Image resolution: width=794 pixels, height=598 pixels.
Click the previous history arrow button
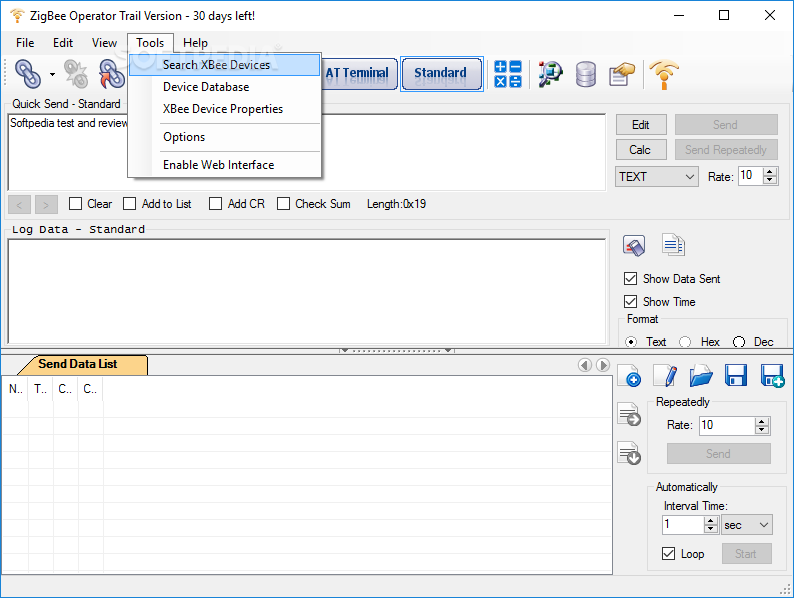[x=20, y=205]
